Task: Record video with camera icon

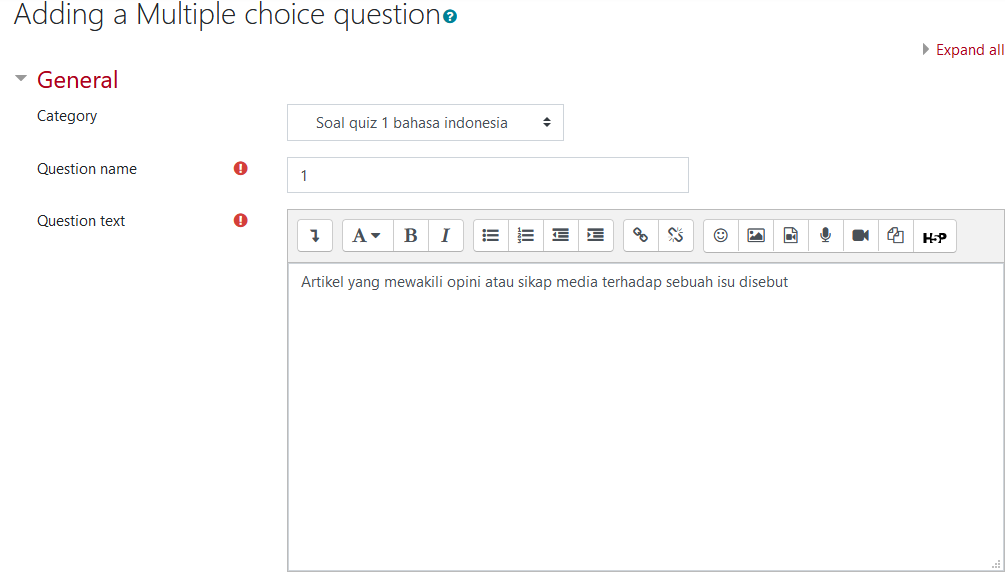Action: coord(861,236)
